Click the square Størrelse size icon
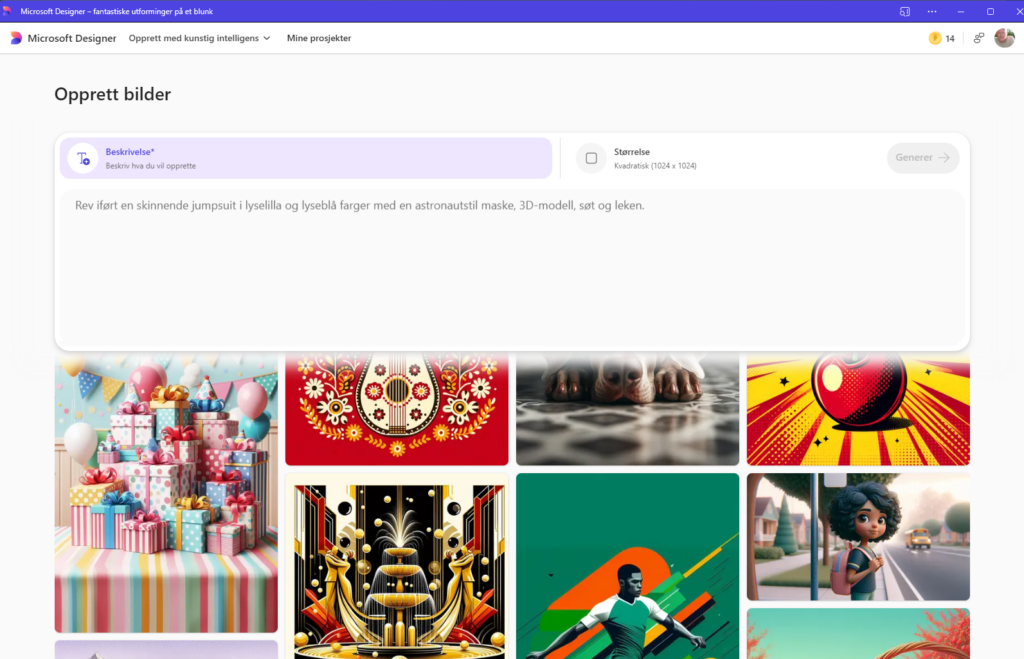Viewport: 1024px width, 659px height. tap(591, 158)
